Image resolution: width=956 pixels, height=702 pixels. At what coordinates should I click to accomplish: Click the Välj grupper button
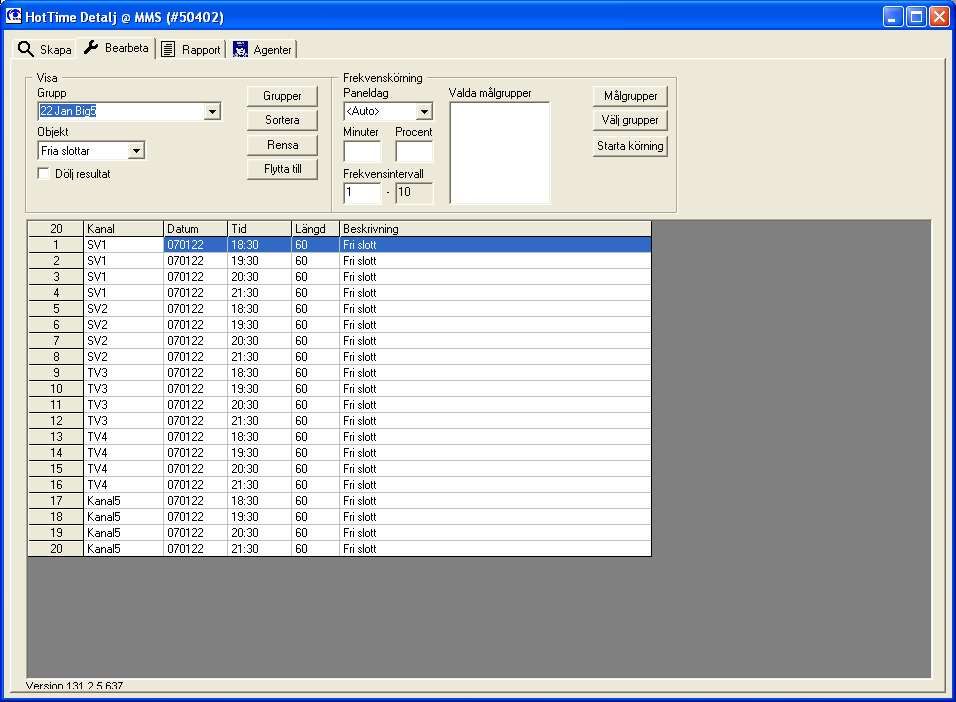630,120
